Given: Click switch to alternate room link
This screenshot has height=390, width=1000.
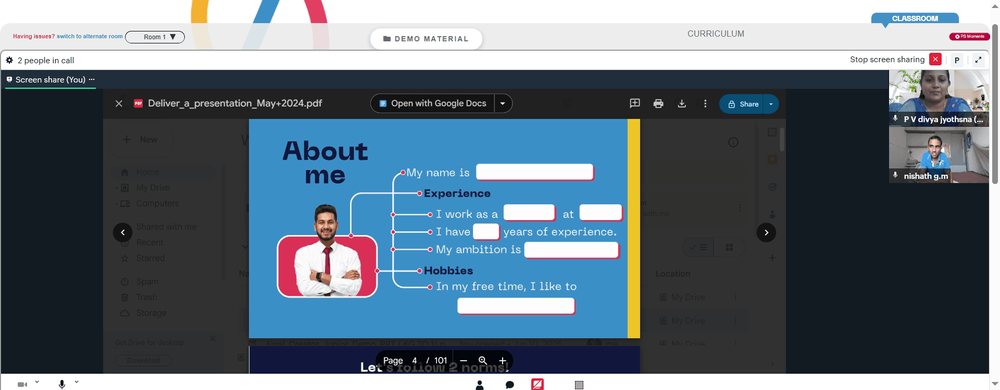Looking at the screenshot, I should [89, 36].
